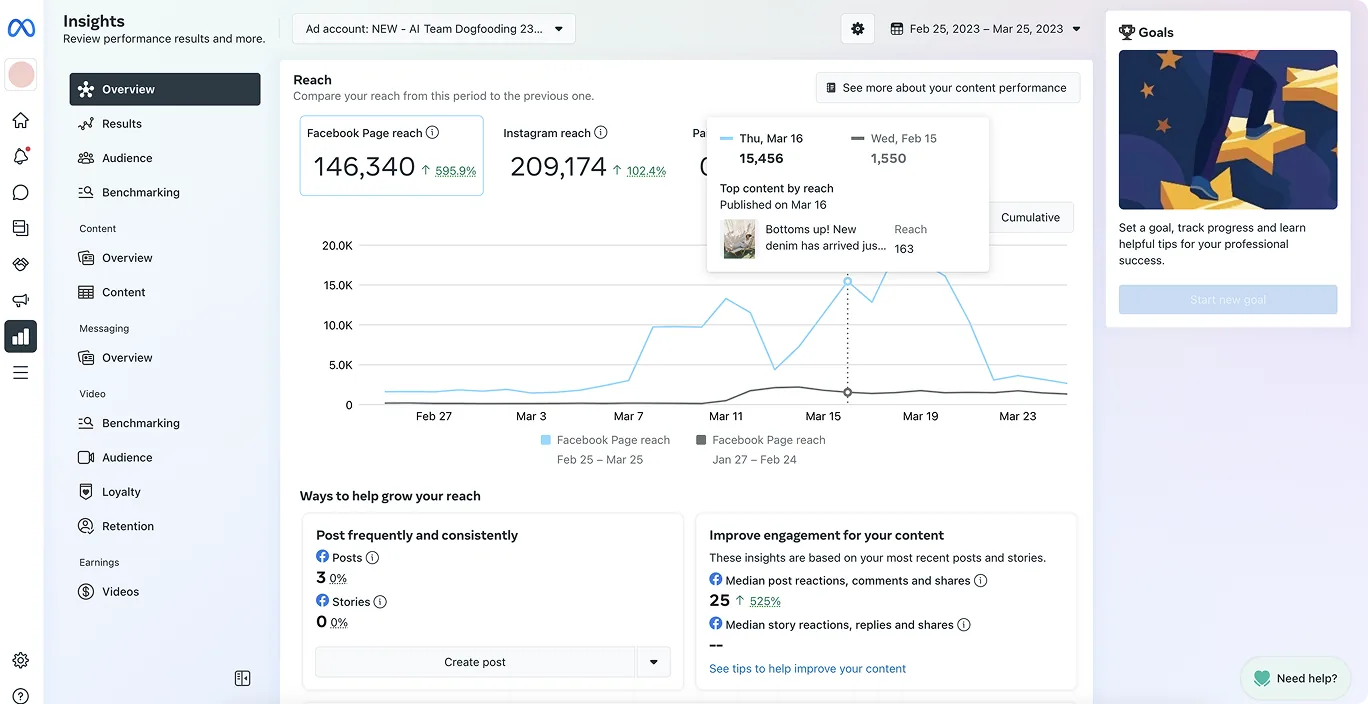Click the Goals illustration image
Image resolution: width=1368 pixels, height=704 pixels.
[x=1228, y=130]
